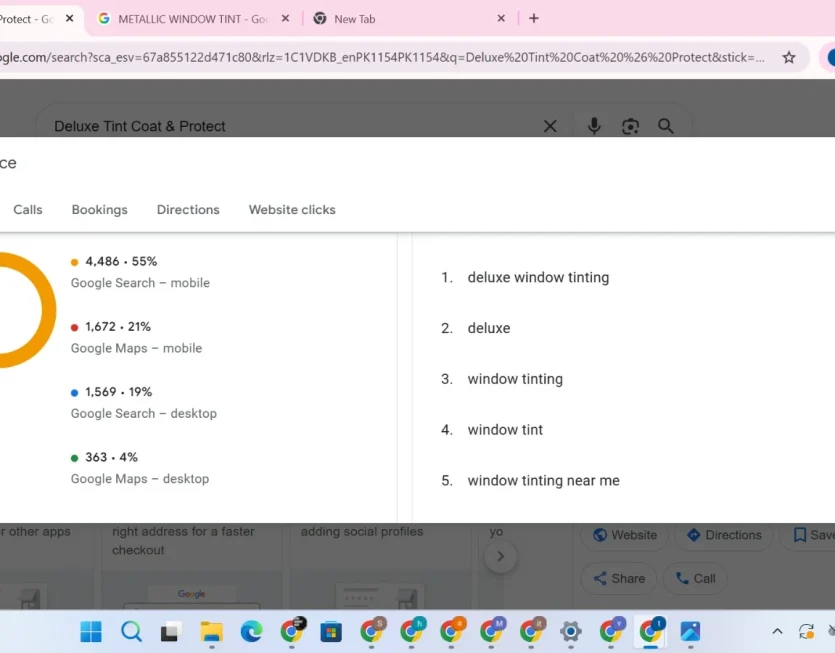Viewport: 835px width, 653px height.
Task: Select the 1,672 · 21% value
Action: pyautogui.click(x=118, y=326)
